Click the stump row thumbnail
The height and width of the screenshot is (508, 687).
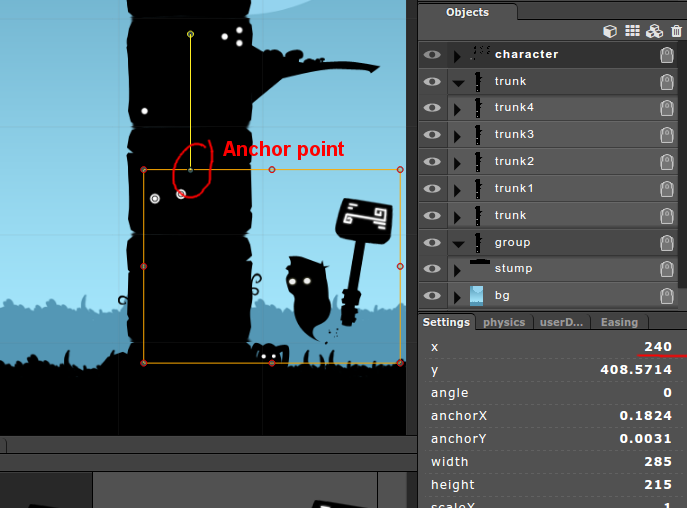tap(480, 263)
